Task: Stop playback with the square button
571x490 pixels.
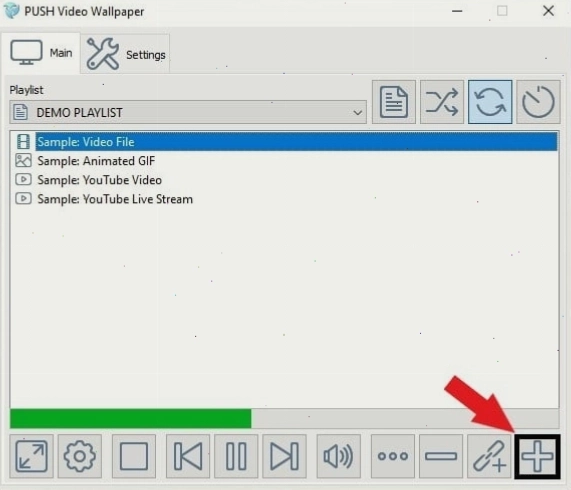Action: coord(134,456)
